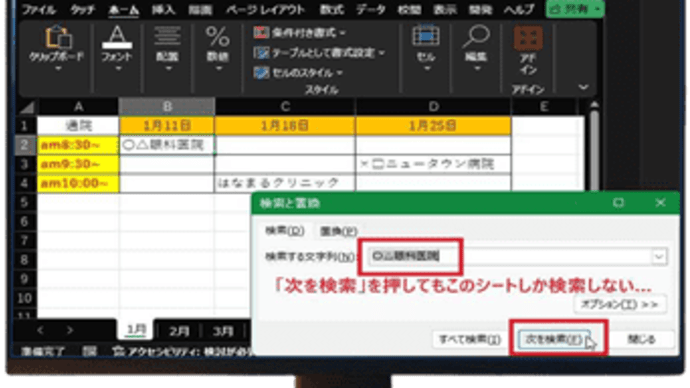Click the 次を検索 button

pos(554,339)
